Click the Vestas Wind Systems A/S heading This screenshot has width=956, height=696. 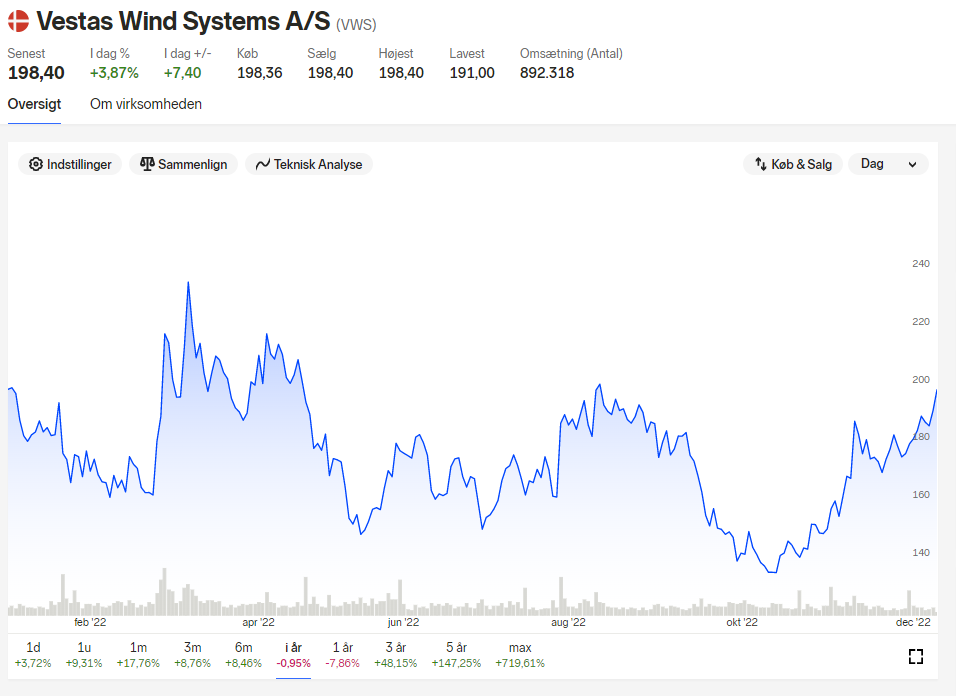tap(183, 21)
